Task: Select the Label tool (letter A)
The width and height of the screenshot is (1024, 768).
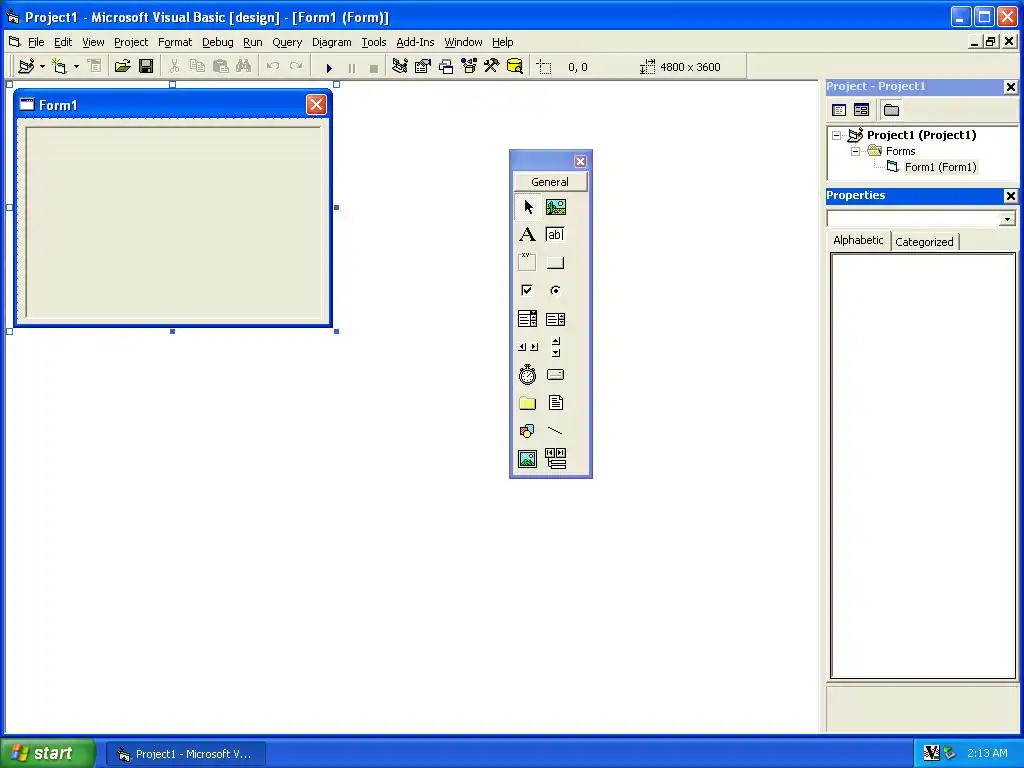Action: [x=528, y=234]
